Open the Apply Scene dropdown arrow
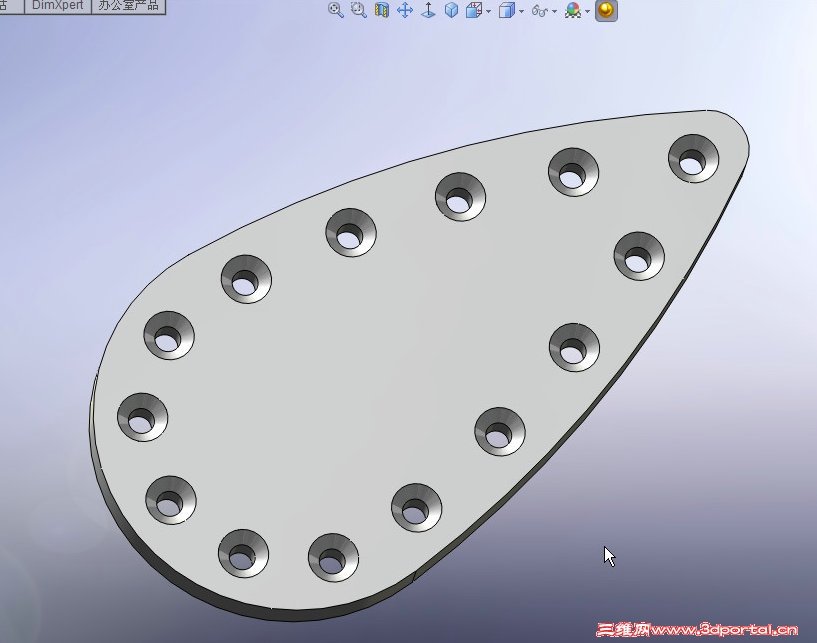 [x=588, y=11]
